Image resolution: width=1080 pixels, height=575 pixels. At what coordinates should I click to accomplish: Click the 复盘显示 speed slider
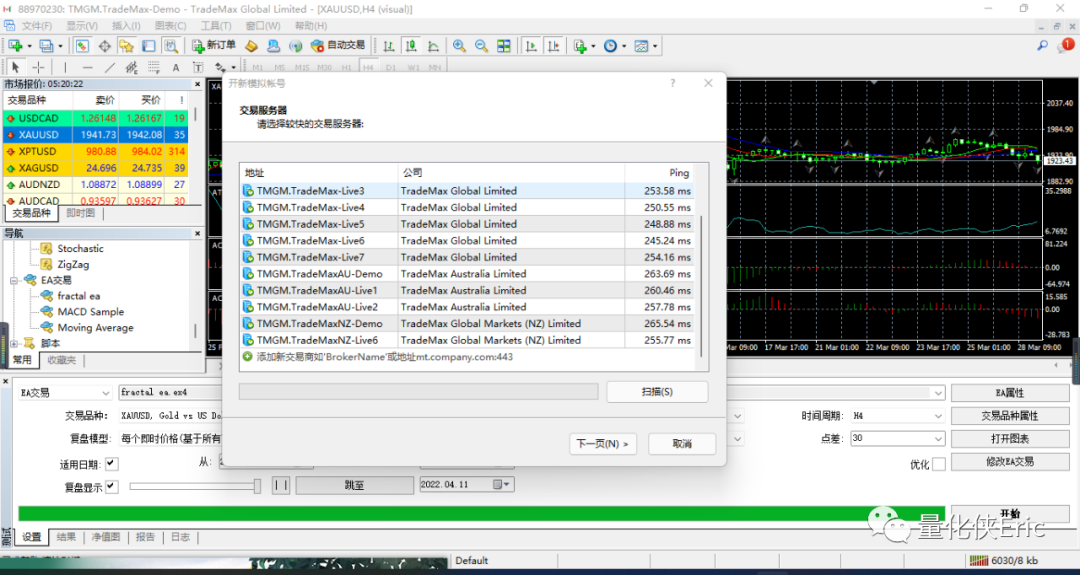[x=195, y=486]
